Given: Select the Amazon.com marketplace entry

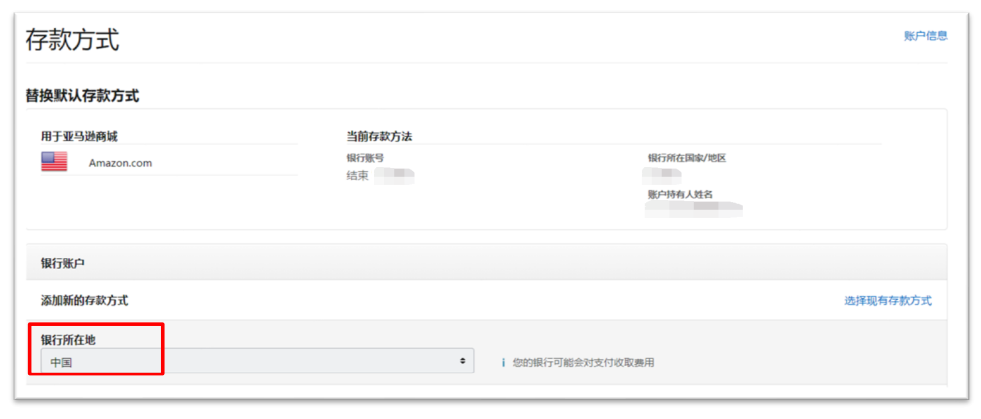Looking at the screenshot, I should point(120,163).
